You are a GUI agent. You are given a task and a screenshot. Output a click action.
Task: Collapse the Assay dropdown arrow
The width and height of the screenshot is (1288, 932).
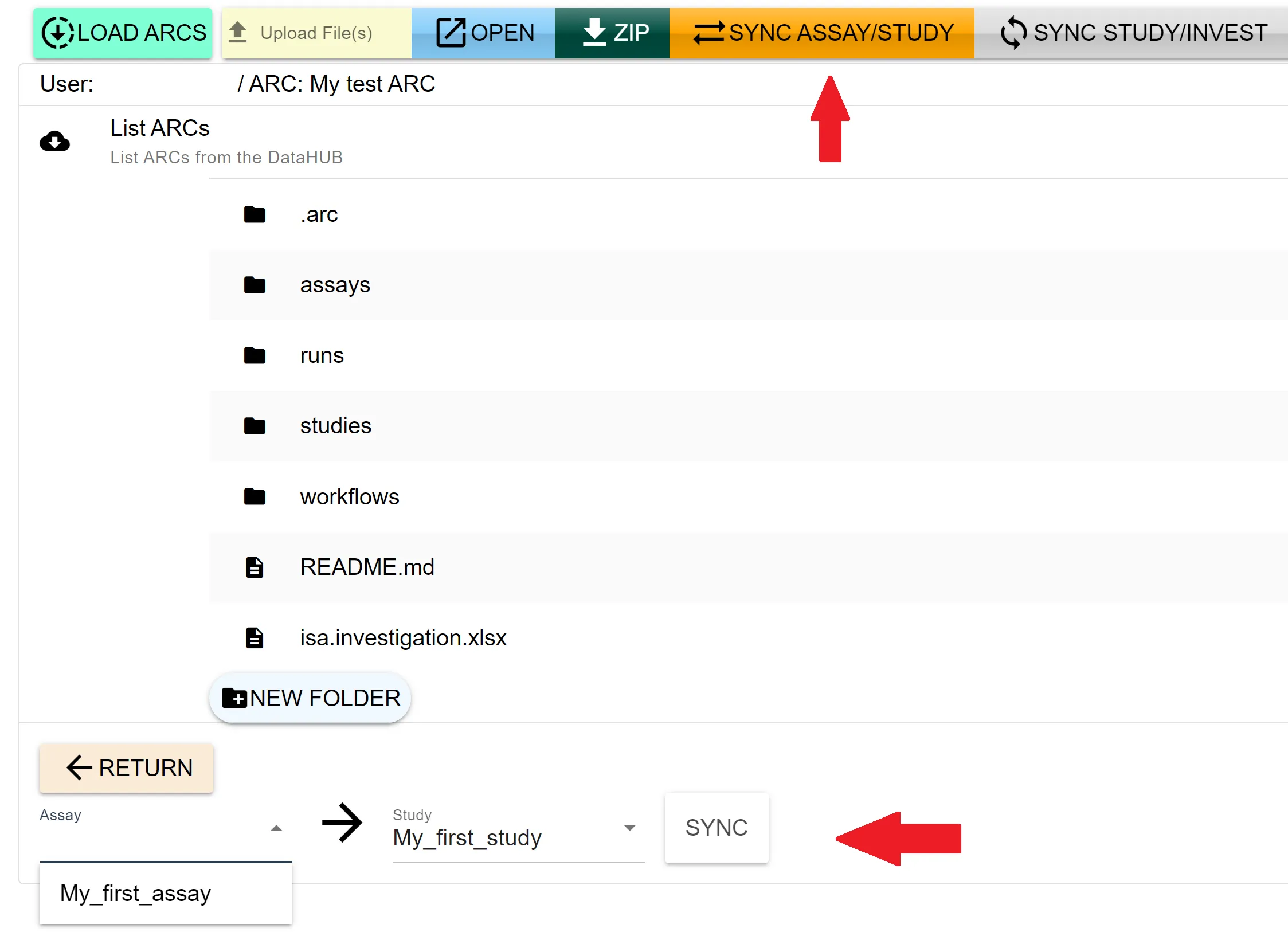[276, 828]
